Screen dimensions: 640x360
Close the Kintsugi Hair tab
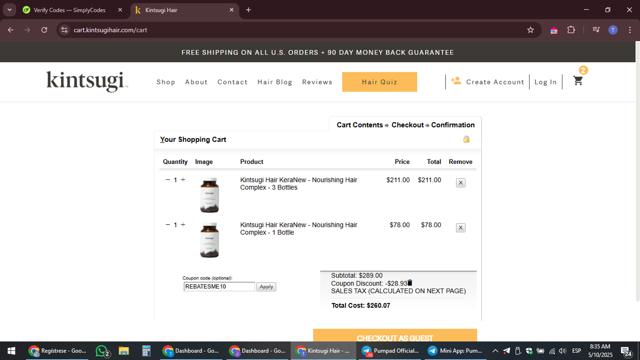(x=231, y=10)
